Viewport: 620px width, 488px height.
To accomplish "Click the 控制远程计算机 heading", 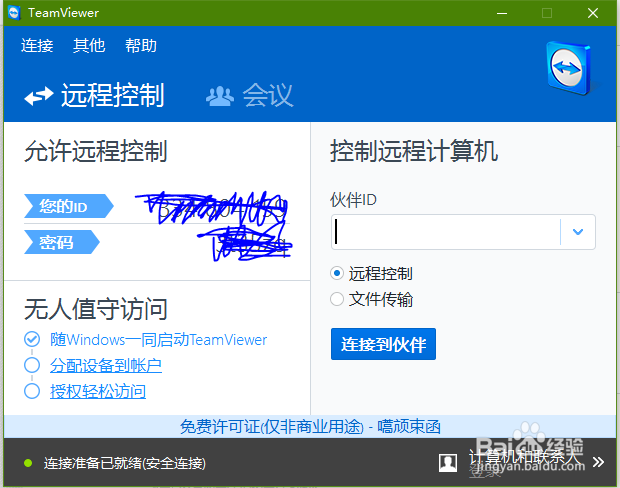I will [414, 151].
